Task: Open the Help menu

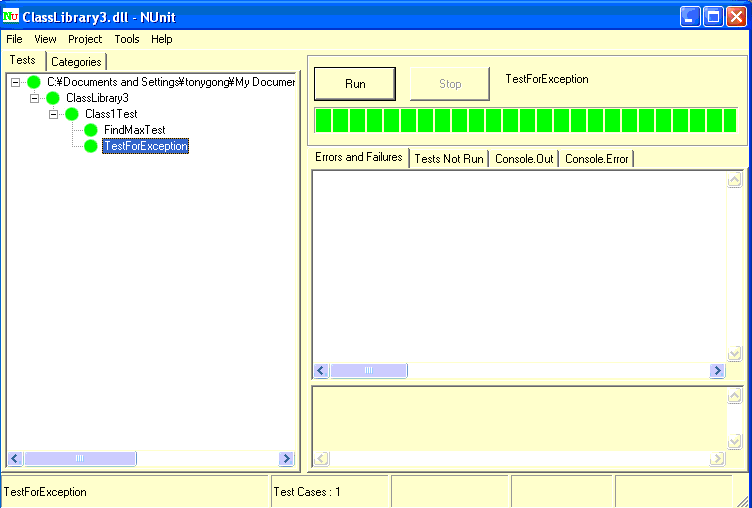Action: tap(162, 39)
